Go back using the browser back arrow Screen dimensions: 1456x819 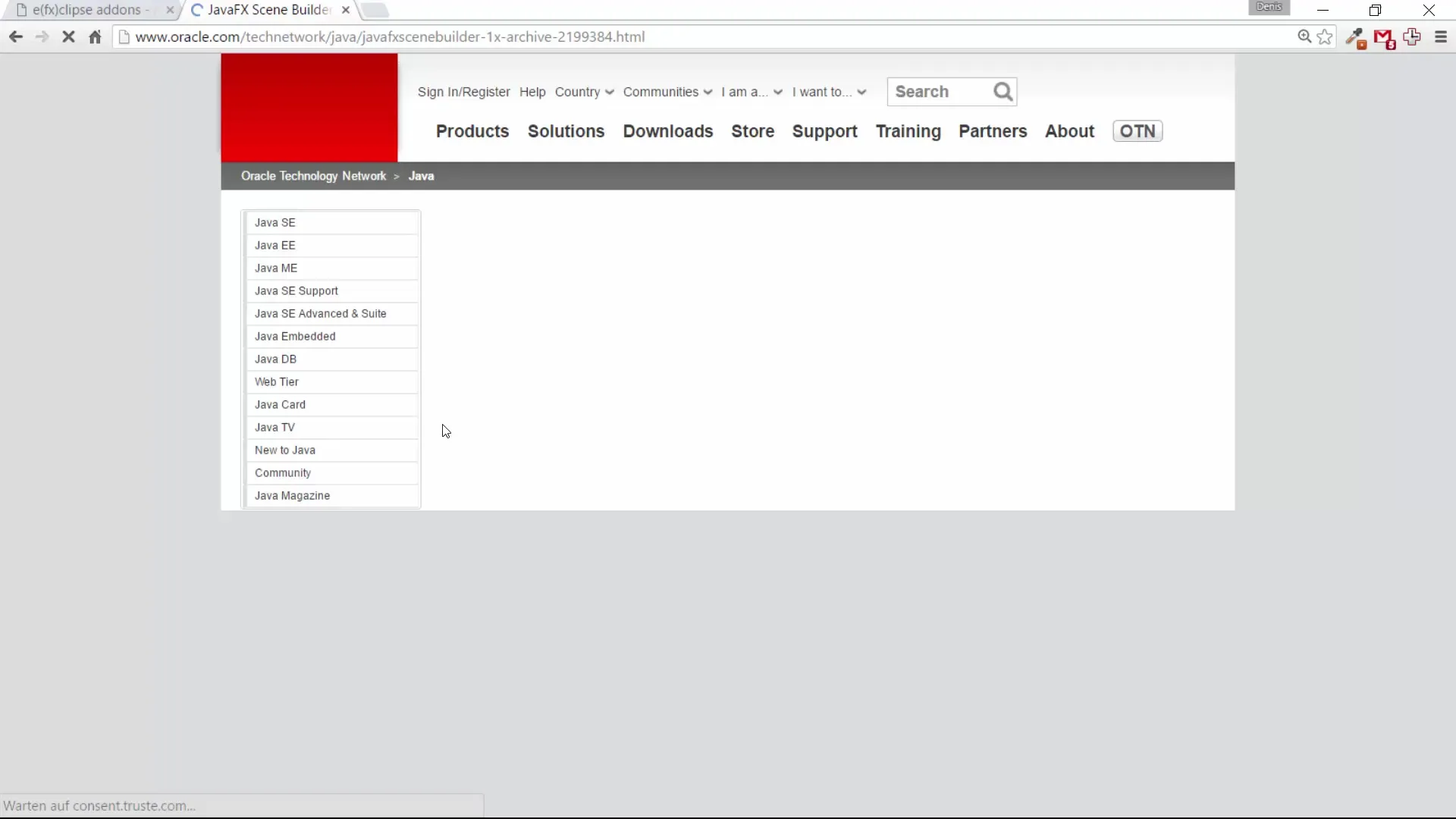pyautogui.click(x=15, y=36)
